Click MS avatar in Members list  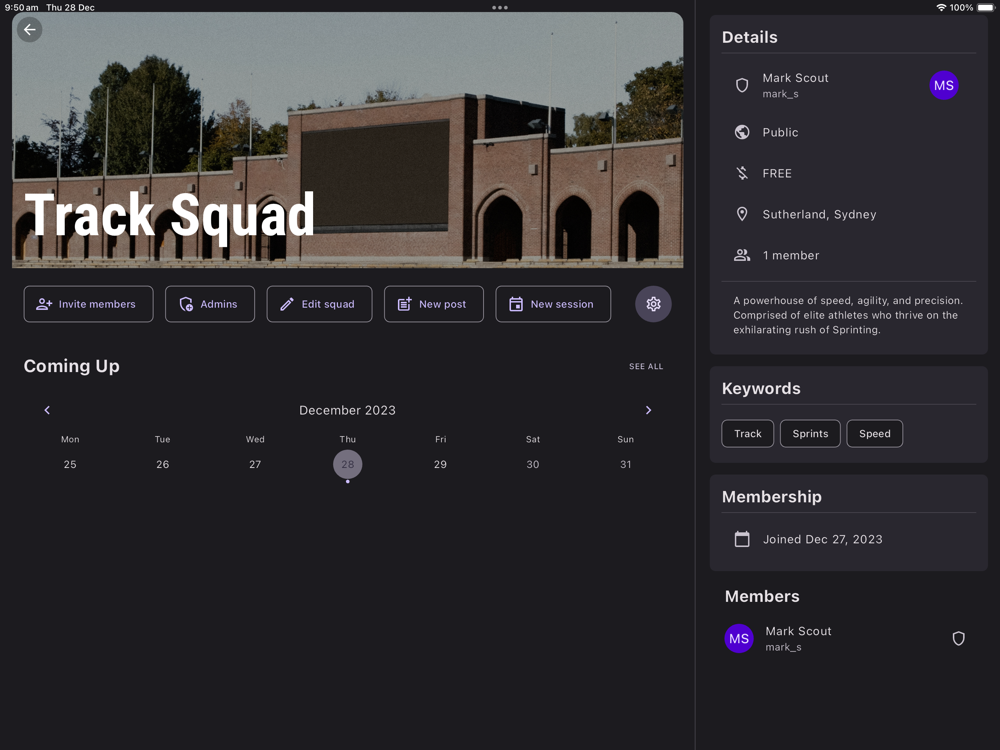point(739,638)
